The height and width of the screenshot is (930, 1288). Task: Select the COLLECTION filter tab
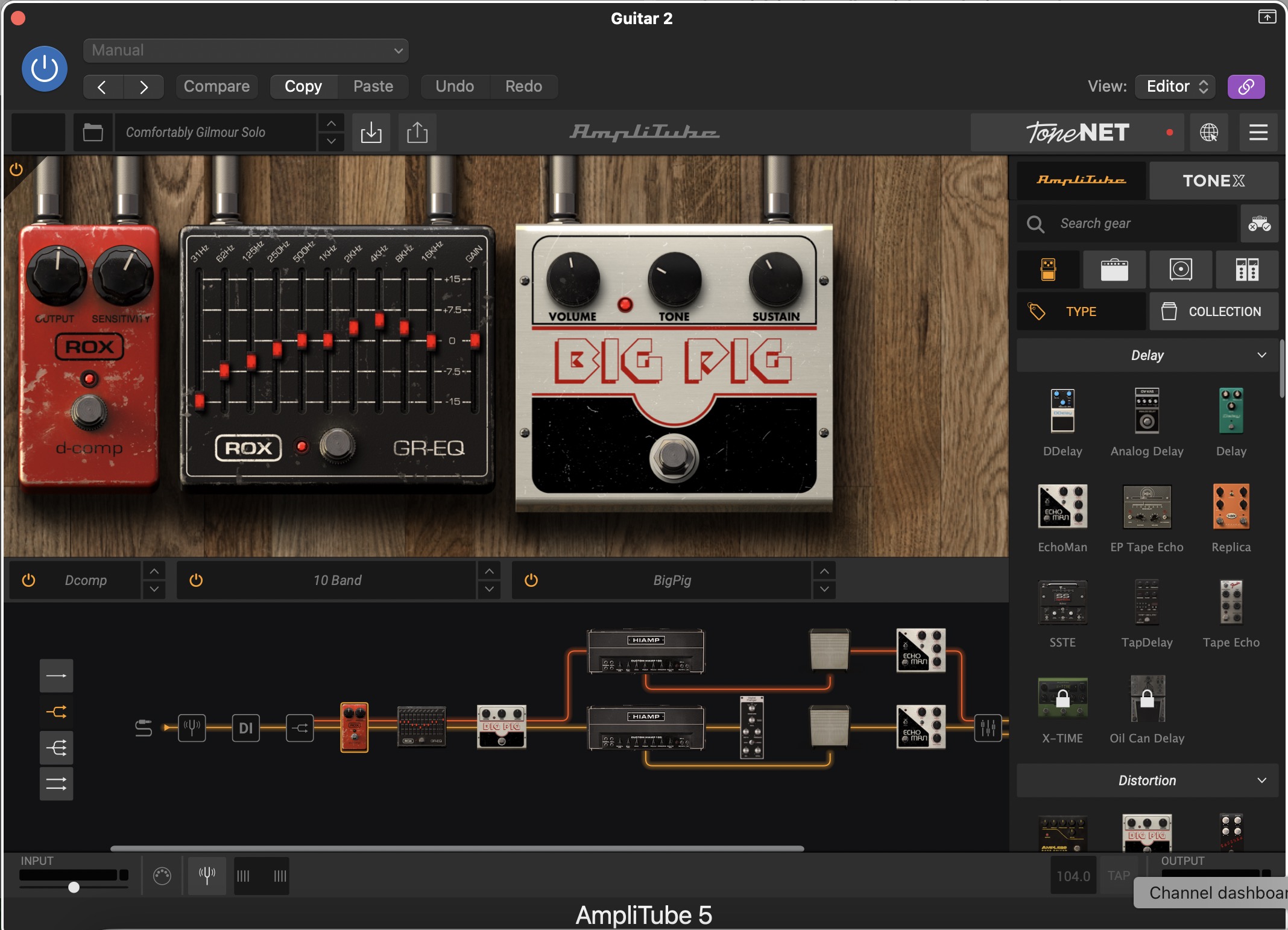tap(1214, 311)
